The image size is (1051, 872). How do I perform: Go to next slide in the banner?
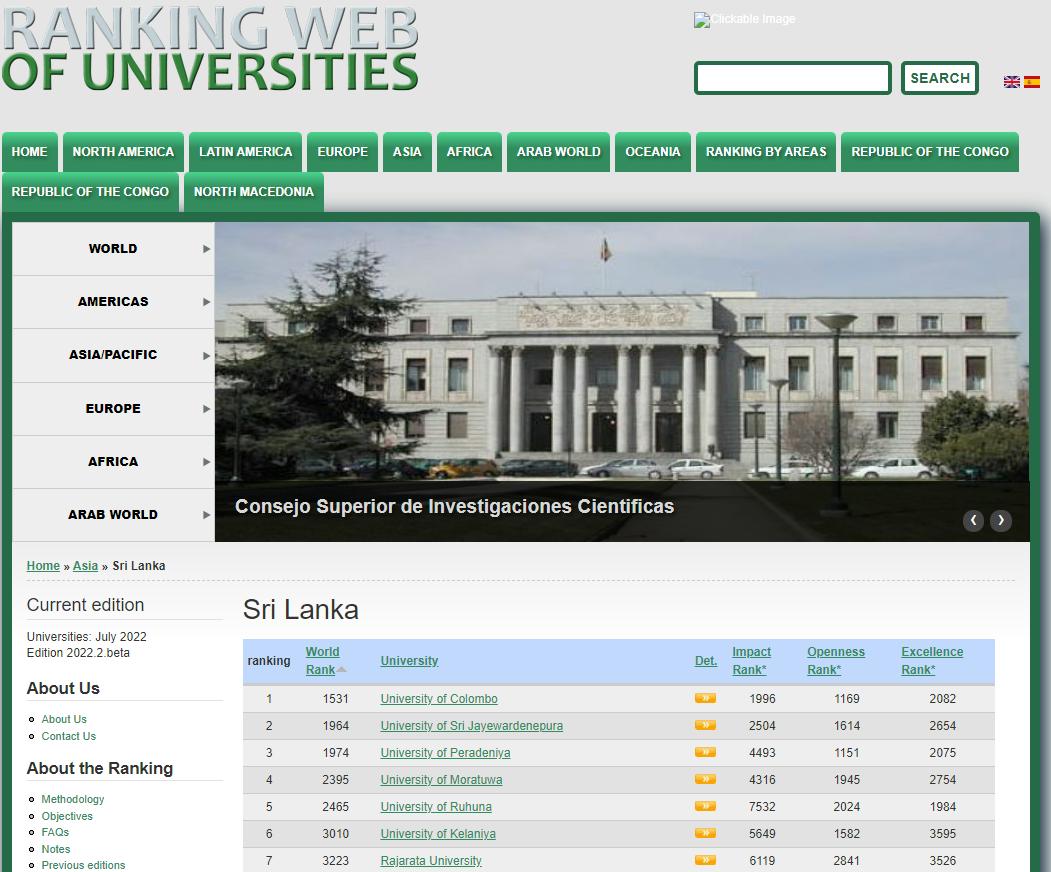[x=1001, y=520]
